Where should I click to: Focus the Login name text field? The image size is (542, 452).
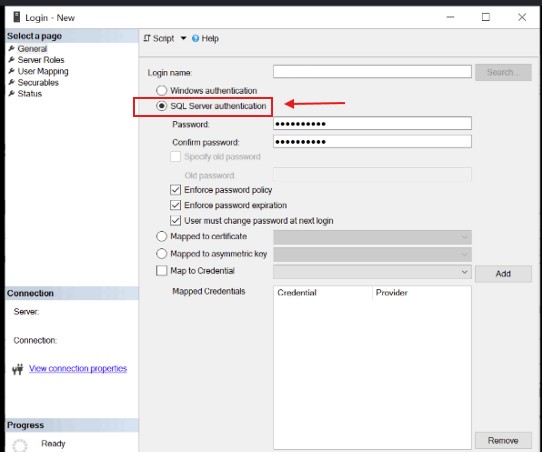click(x=372, y=72)
